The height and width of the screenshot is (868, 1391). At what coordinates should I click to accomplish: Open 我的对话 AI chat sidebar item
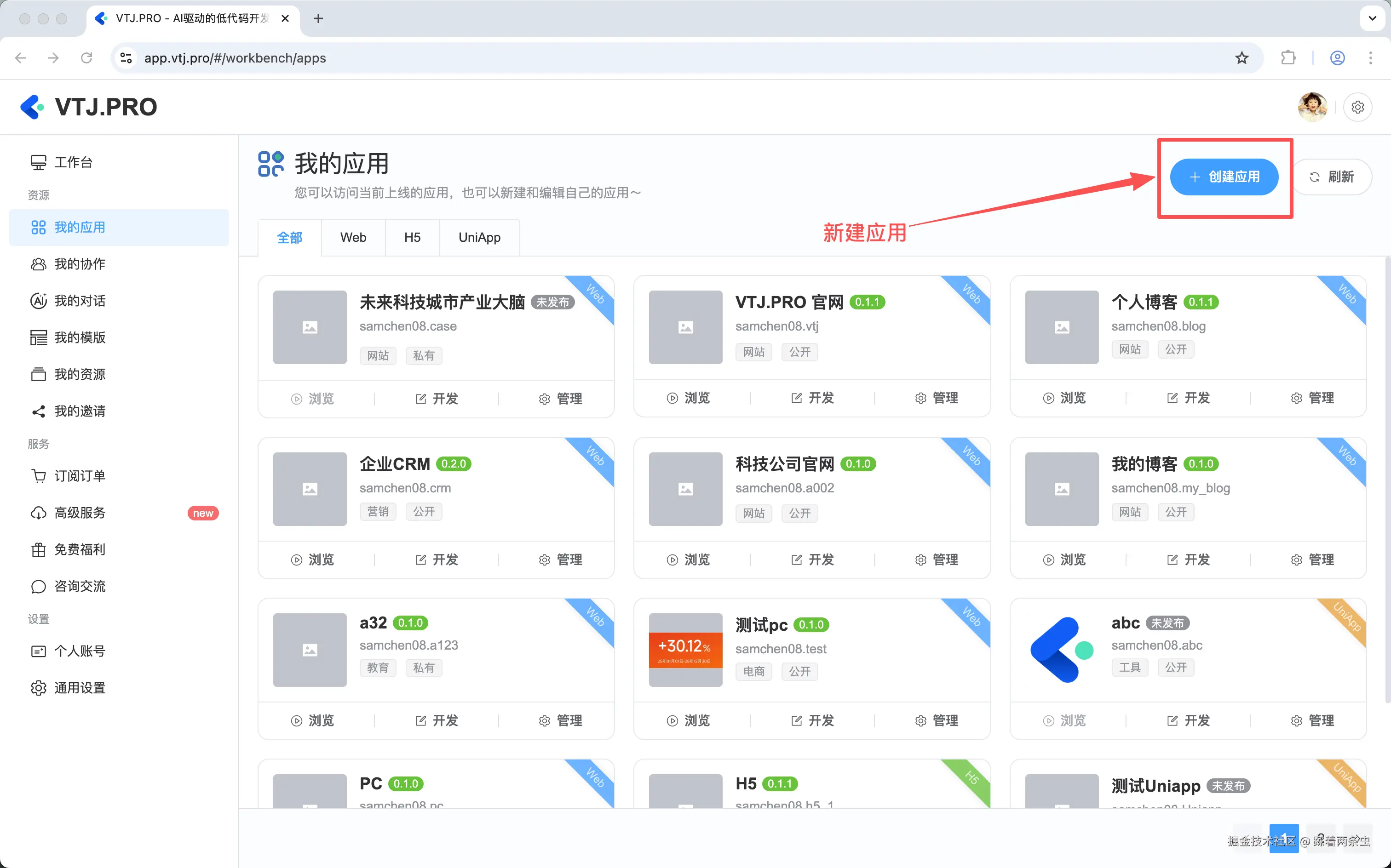point(79,301)
